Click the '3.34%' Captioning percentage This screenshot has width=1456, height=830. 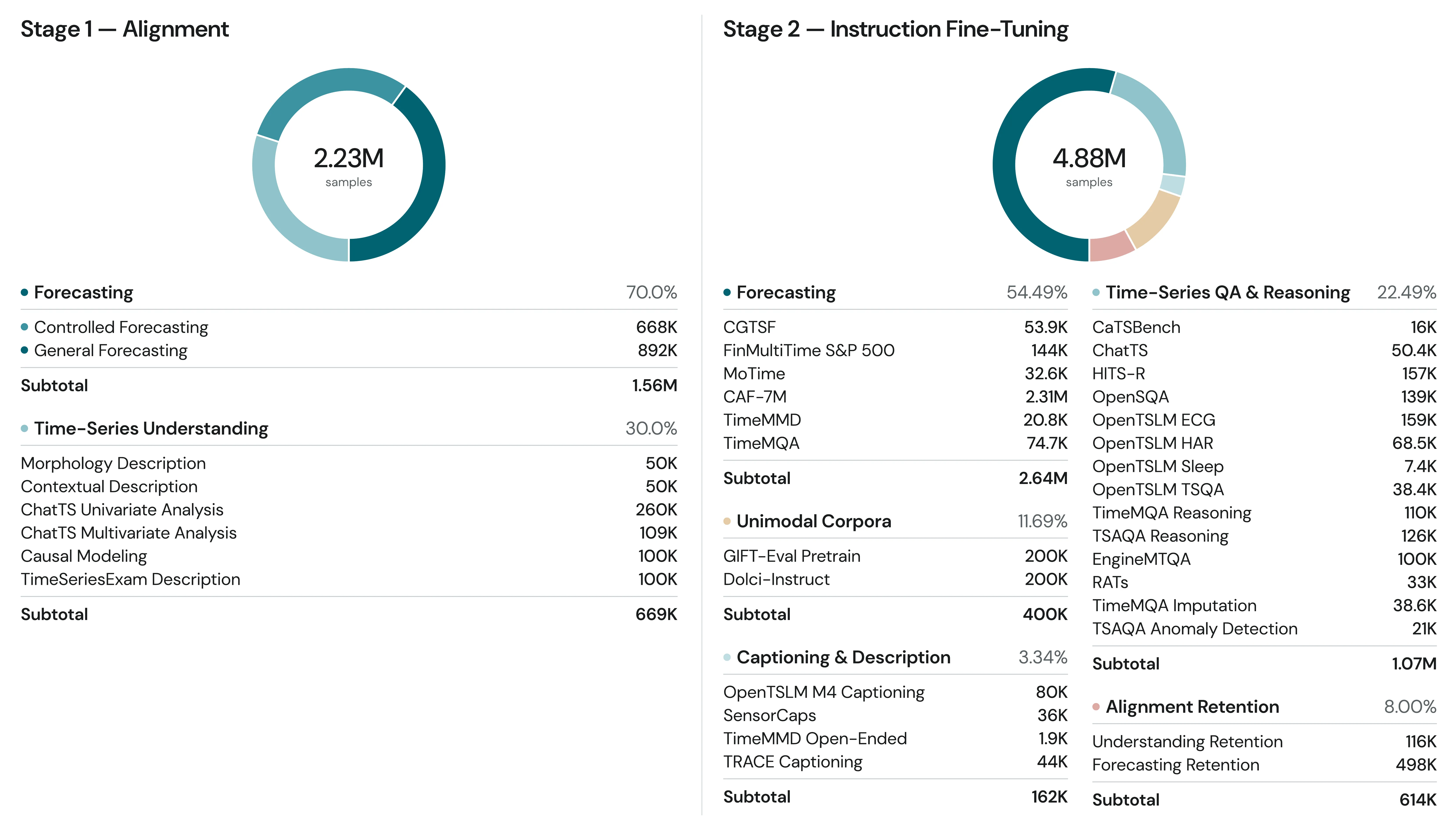point(1043,657)
